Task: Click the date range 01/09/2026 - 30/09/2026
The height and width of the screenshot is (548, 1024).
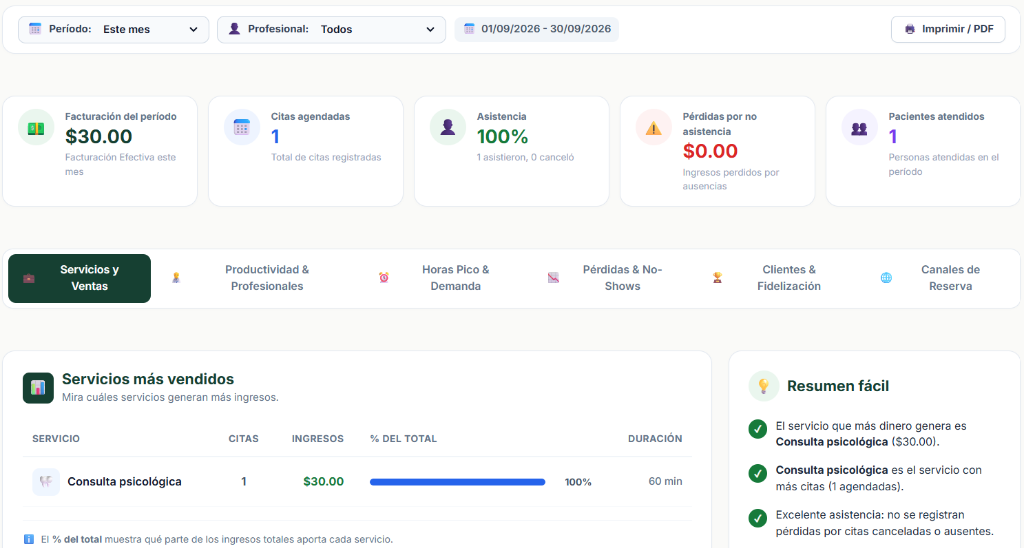Action: pyautogui.click(x=537, y=29)
